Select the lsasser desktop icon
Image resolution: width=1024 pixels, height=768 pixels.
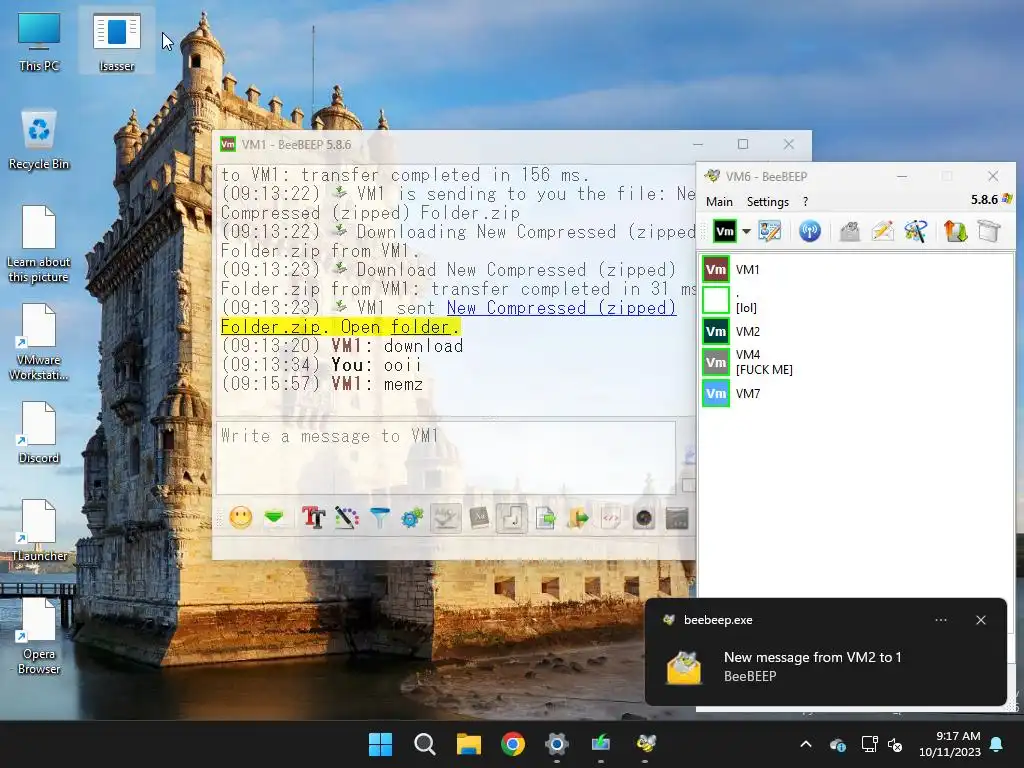point(117,42)
